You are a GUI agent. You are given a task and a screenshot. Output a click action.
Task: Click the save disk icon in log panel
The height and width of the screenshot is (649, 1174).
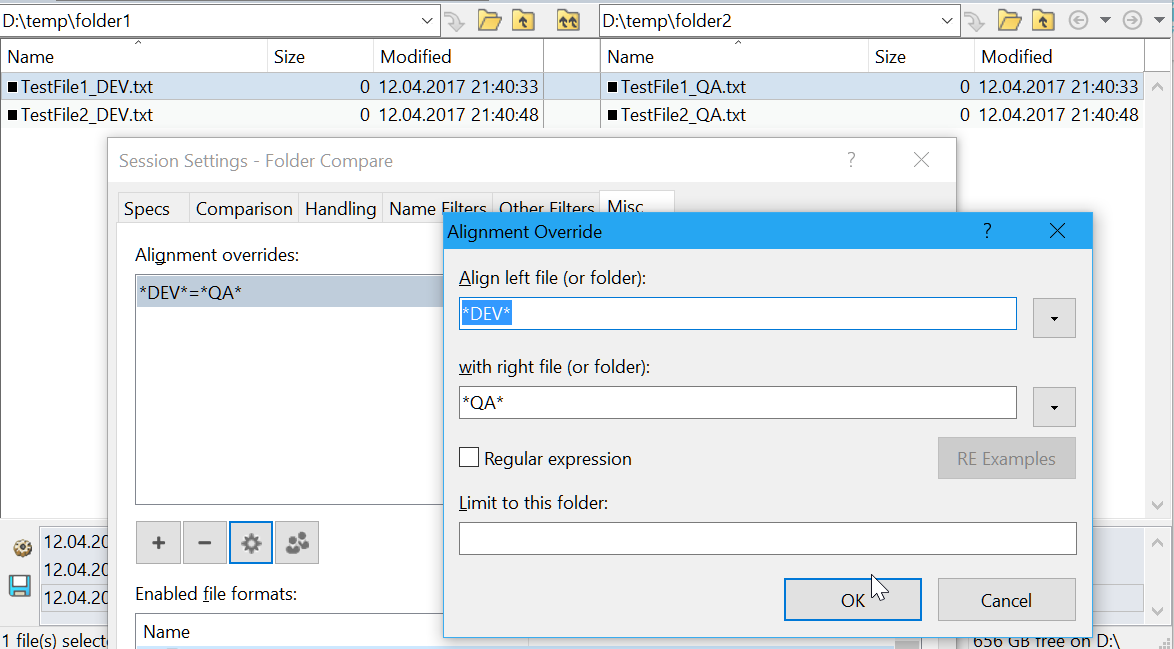tap(20, 585)
